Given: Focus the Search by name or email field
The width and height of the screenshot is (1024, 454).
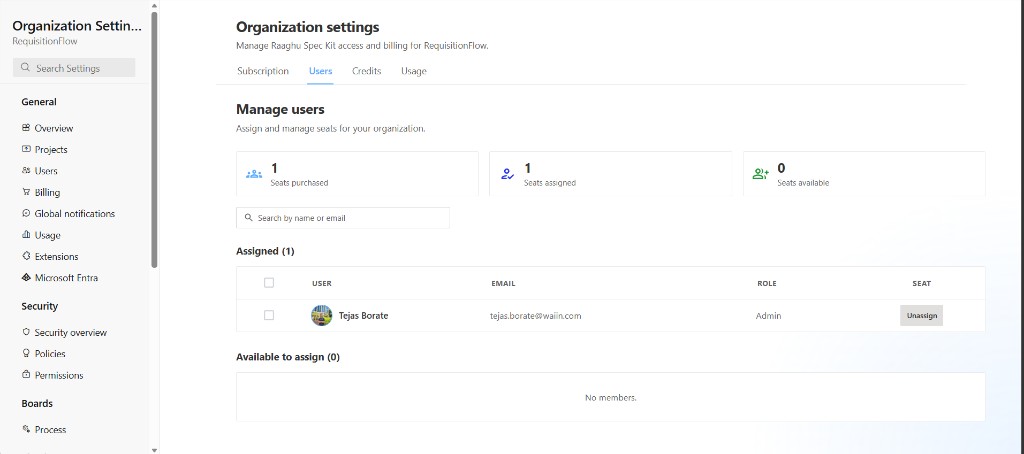Looking at the screenshot, I should click(343, 218).
